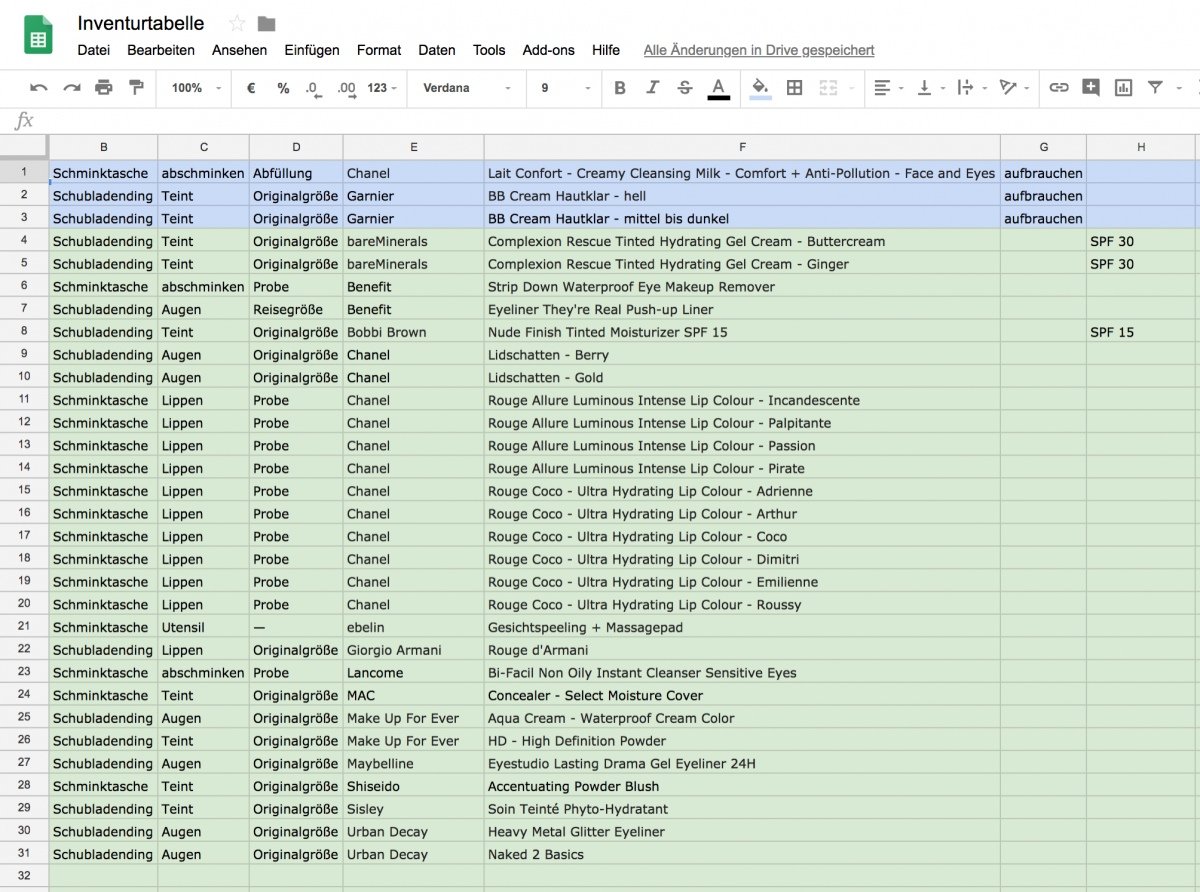The height and width of the screenshot is (892, 1200).
Task: Select row 8 header
Action: 24,332
